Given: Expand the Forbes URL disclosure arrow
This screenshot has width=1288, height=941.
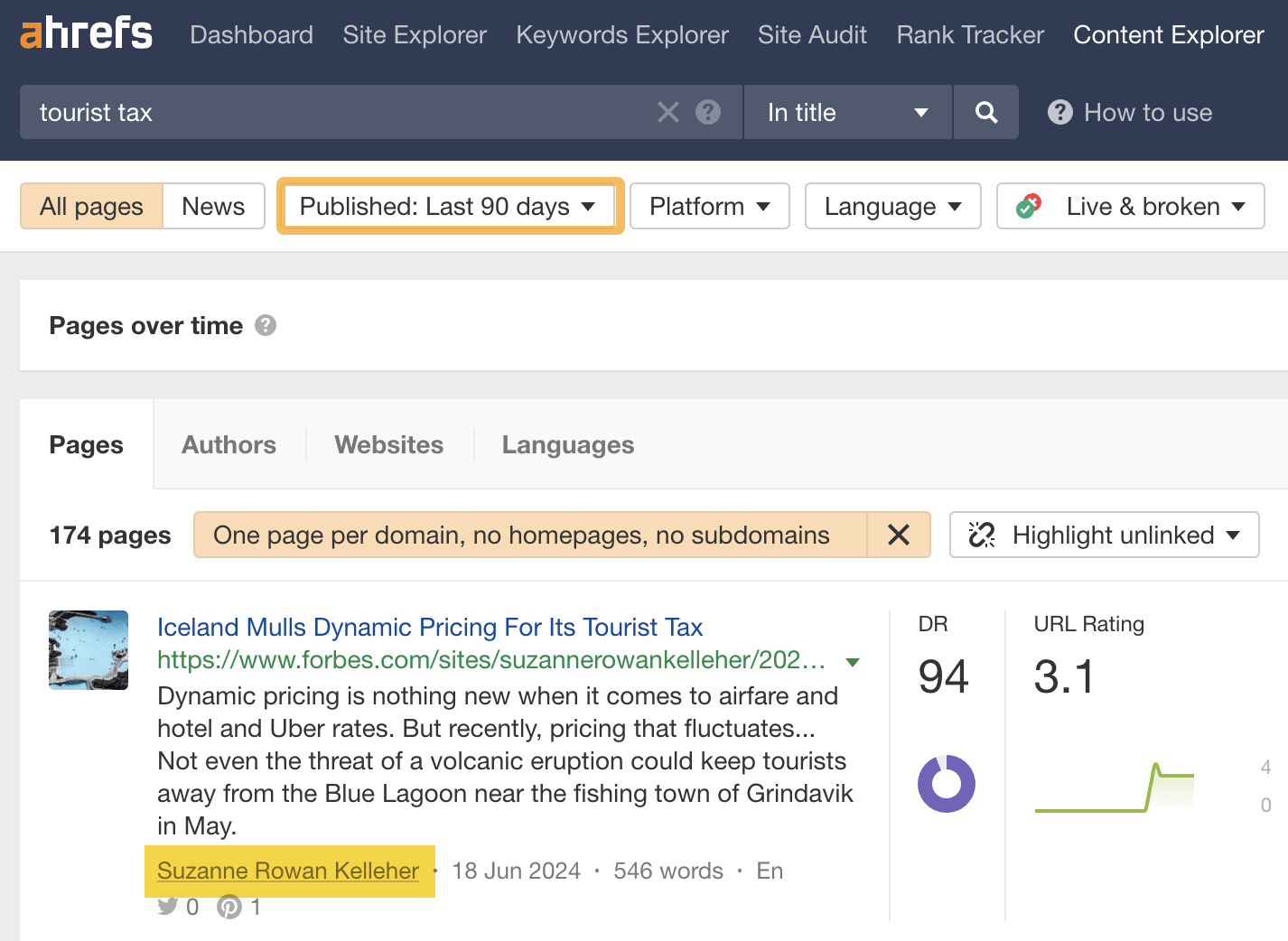Looking at the screenshot, I should [x=852, y=660].
